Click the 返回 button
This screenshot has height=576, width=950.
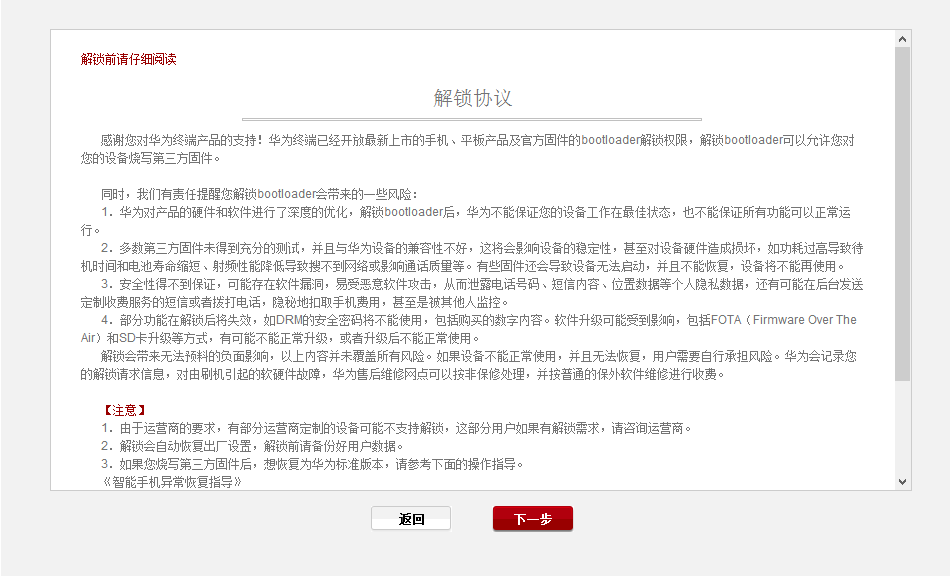click(x=411, y=518)
